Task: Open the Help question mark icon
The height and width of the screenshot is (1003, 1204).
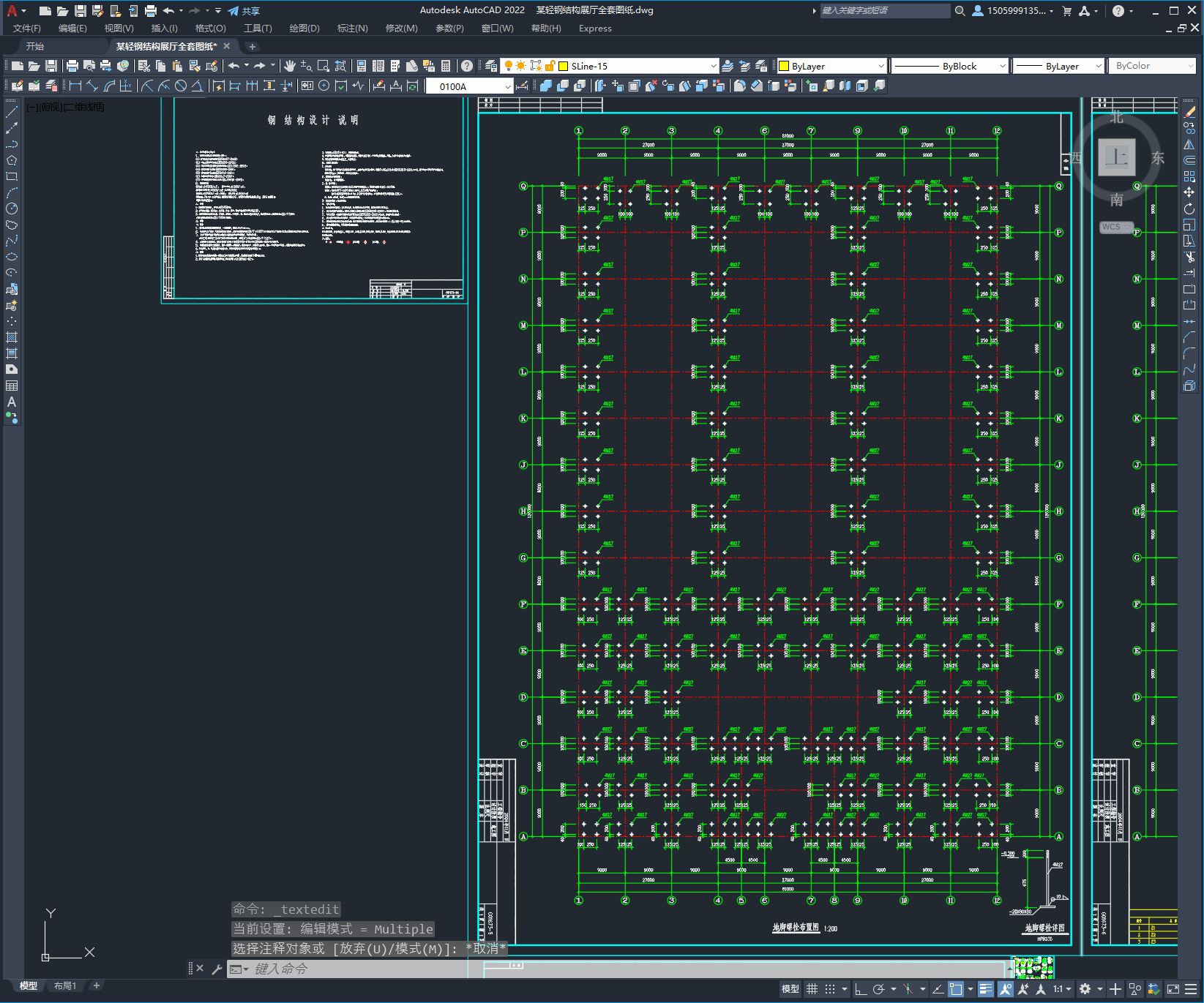Action: coord(467,66)
